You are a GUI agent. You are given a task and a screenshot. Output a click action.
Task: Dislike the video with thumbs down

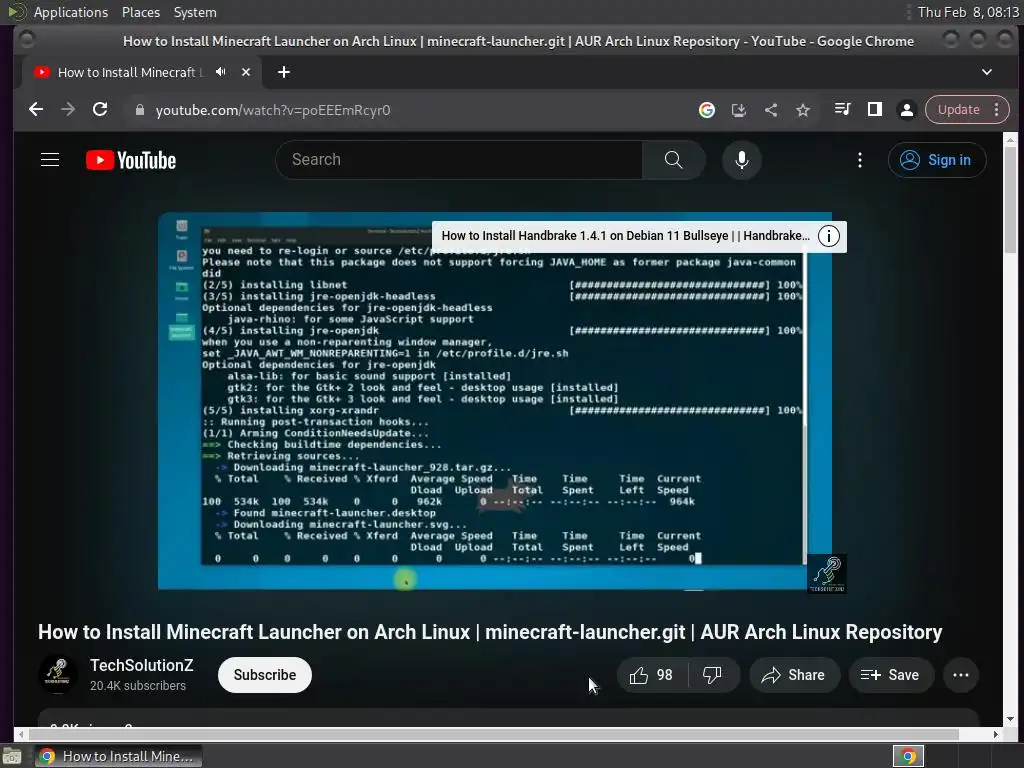pyautogui.click(x=712, y=675)
